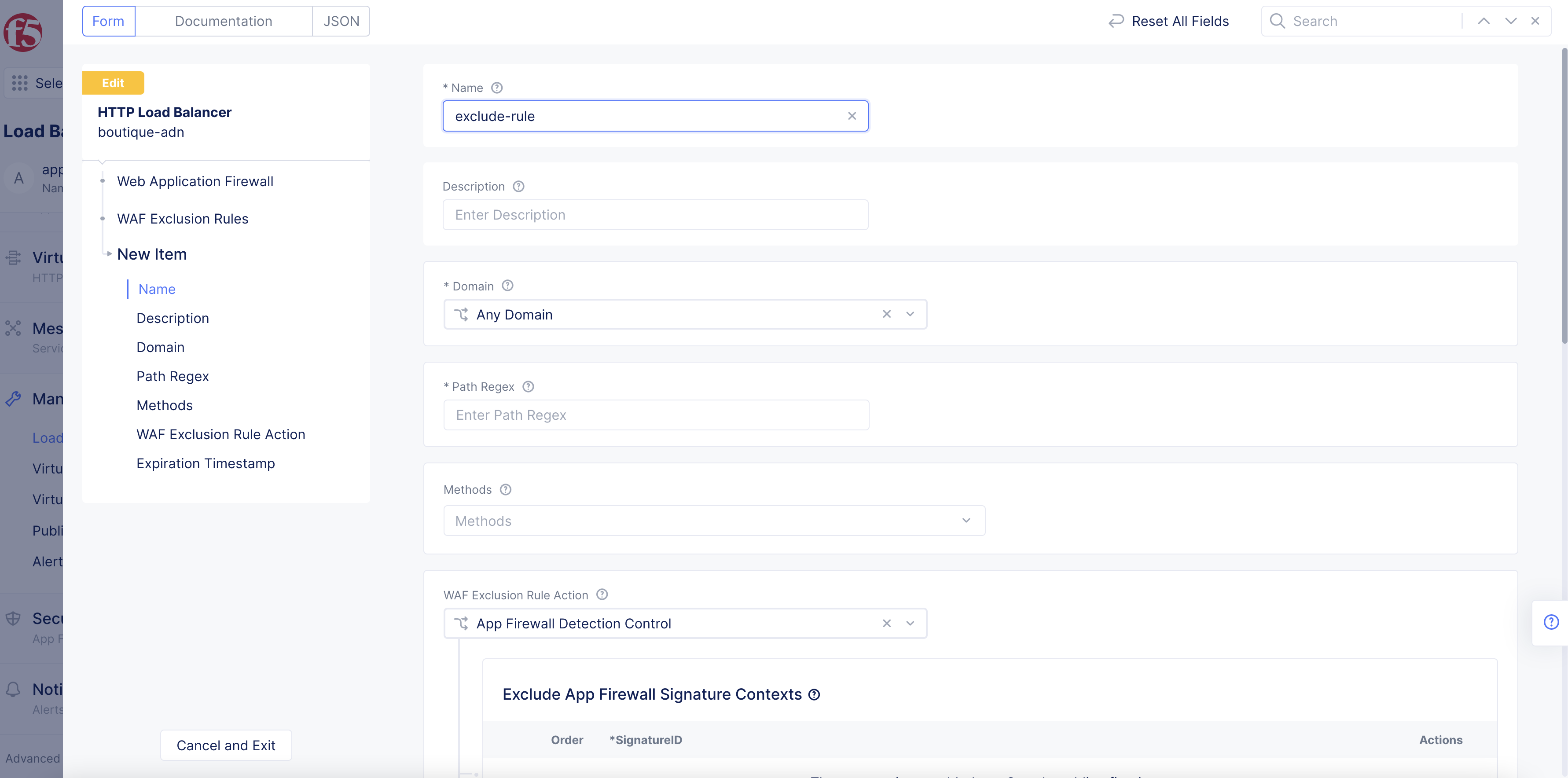Viewport: 1568px width, 778px height.
Task: Jump to WAF Exclusion Rule Action outline item
Action: click(x=220, y=435)
